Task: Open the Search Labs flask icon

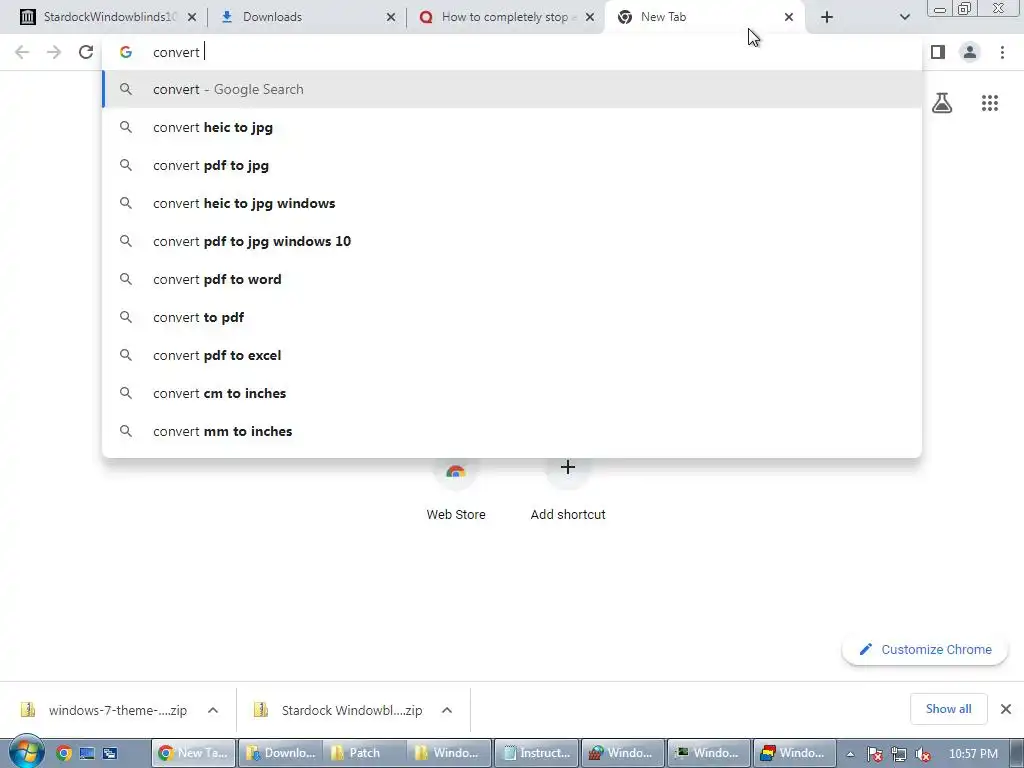Action: [942, 103]
